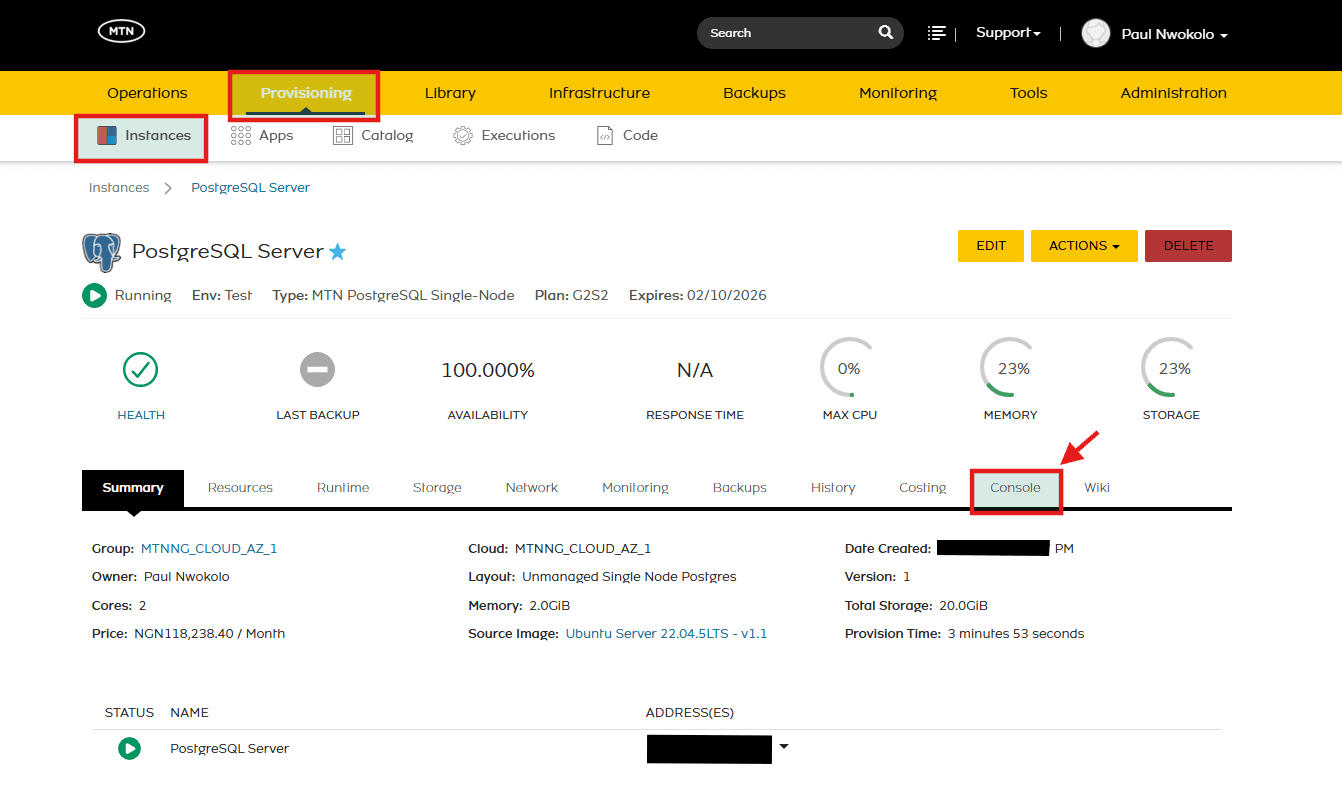Click the EDIT button
This screenshot has width=1342, height=789.
click(x=991, y=246)
